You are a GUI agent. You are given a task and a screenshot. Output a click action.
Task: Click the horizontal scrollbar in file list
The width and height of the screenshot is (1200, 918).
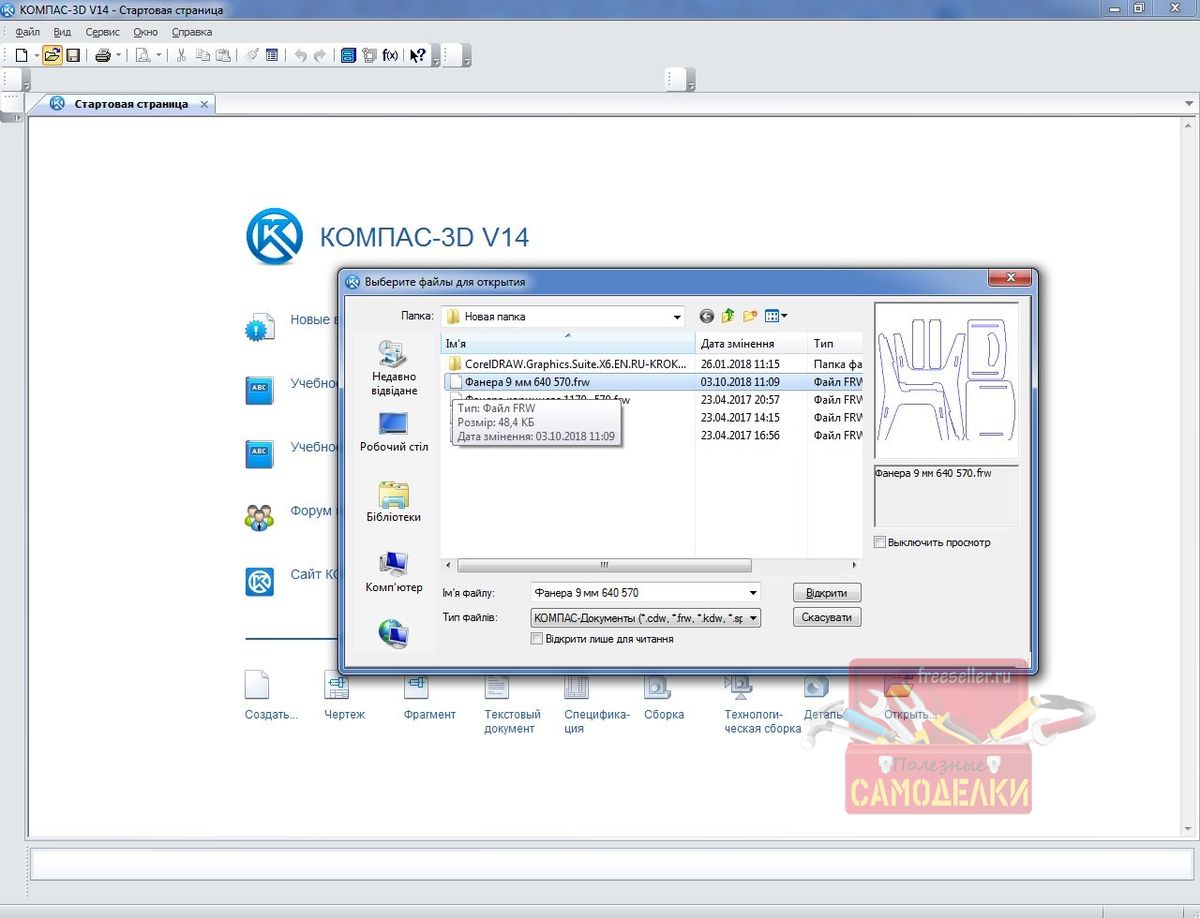tap(604, 565)
